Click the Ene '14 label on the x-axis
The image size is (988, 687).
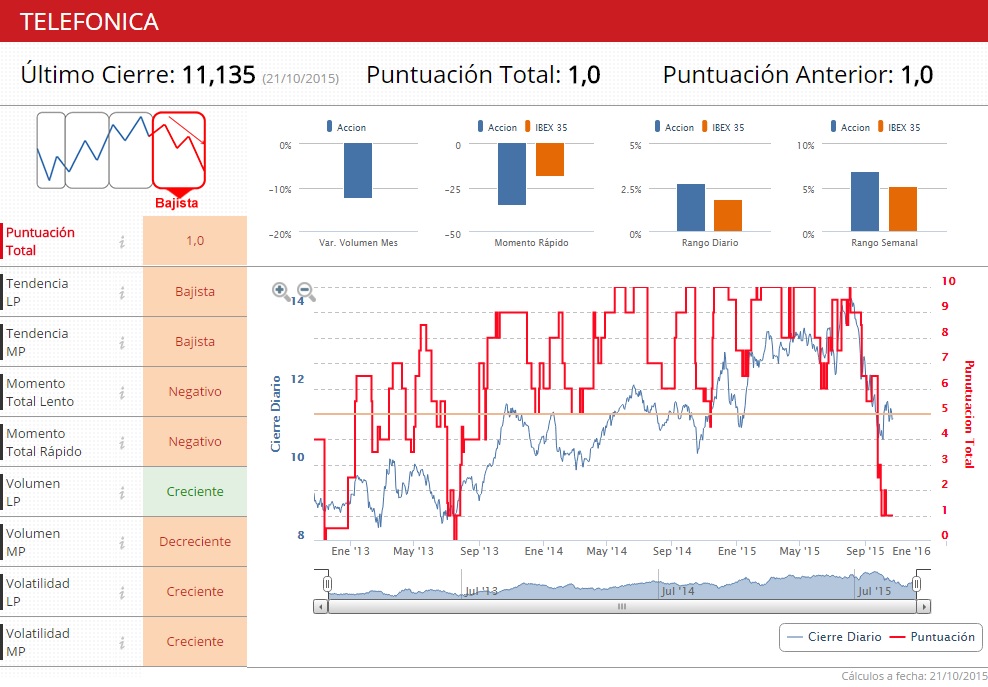pos(544,551)
